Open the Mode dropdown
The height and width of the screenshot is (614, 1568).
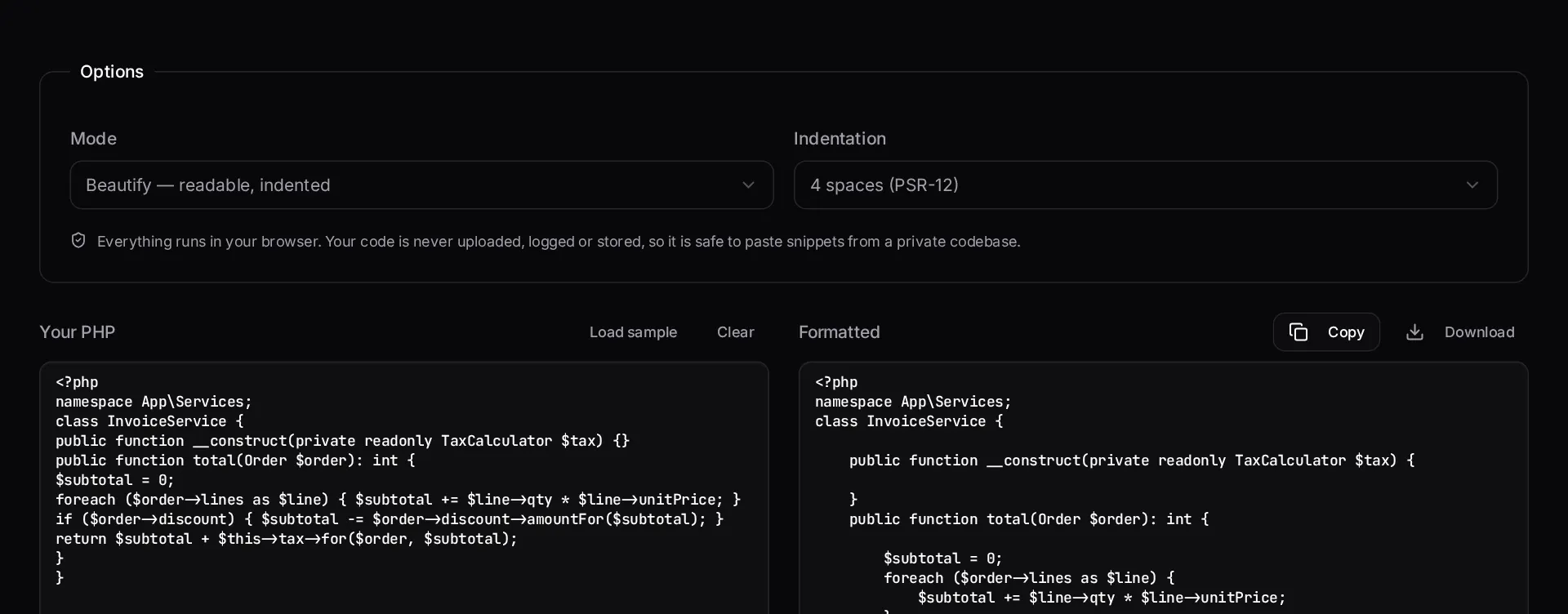click(421, 185)
